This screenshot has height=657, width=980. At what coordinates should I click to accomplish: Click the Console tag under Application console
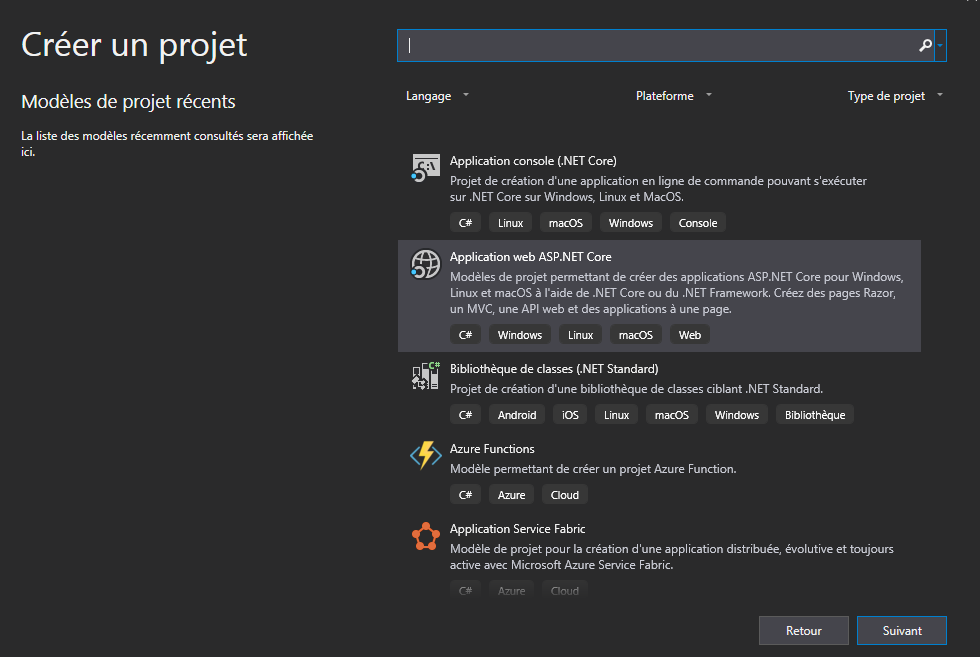tap(697, 223)
